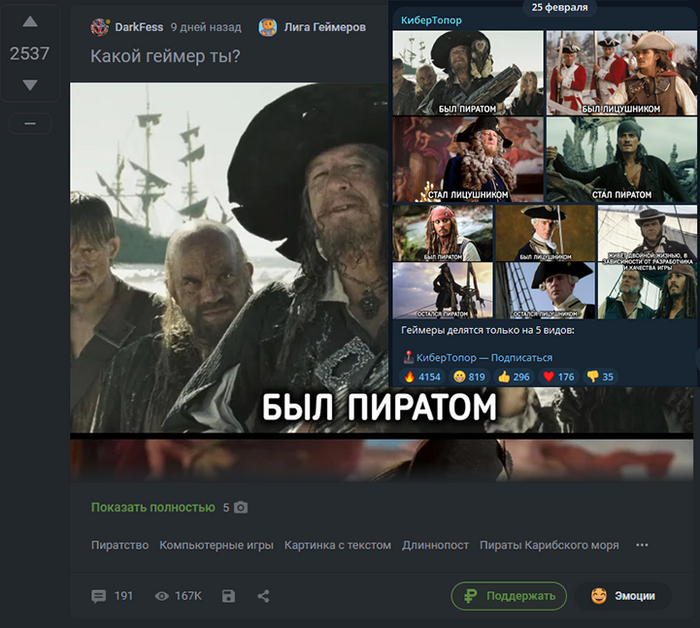Viewport: 700px width, 628px height.
Task: Click the views eye icon
Action: (x=162, y=596)
